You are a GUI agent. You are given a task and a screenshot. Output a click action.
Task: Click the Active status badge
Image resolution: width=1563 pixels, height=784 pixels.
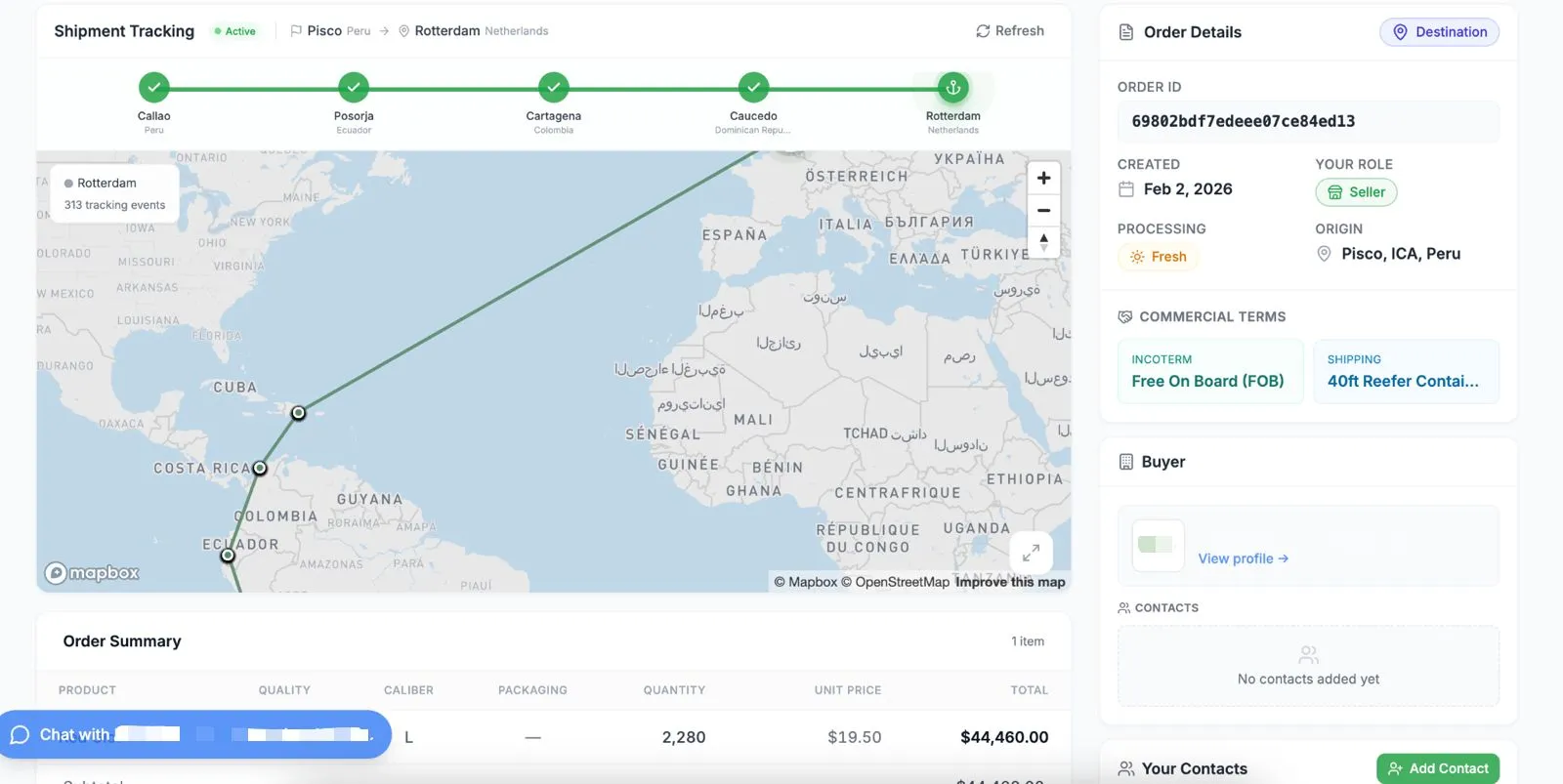click(x=235, y=31)
